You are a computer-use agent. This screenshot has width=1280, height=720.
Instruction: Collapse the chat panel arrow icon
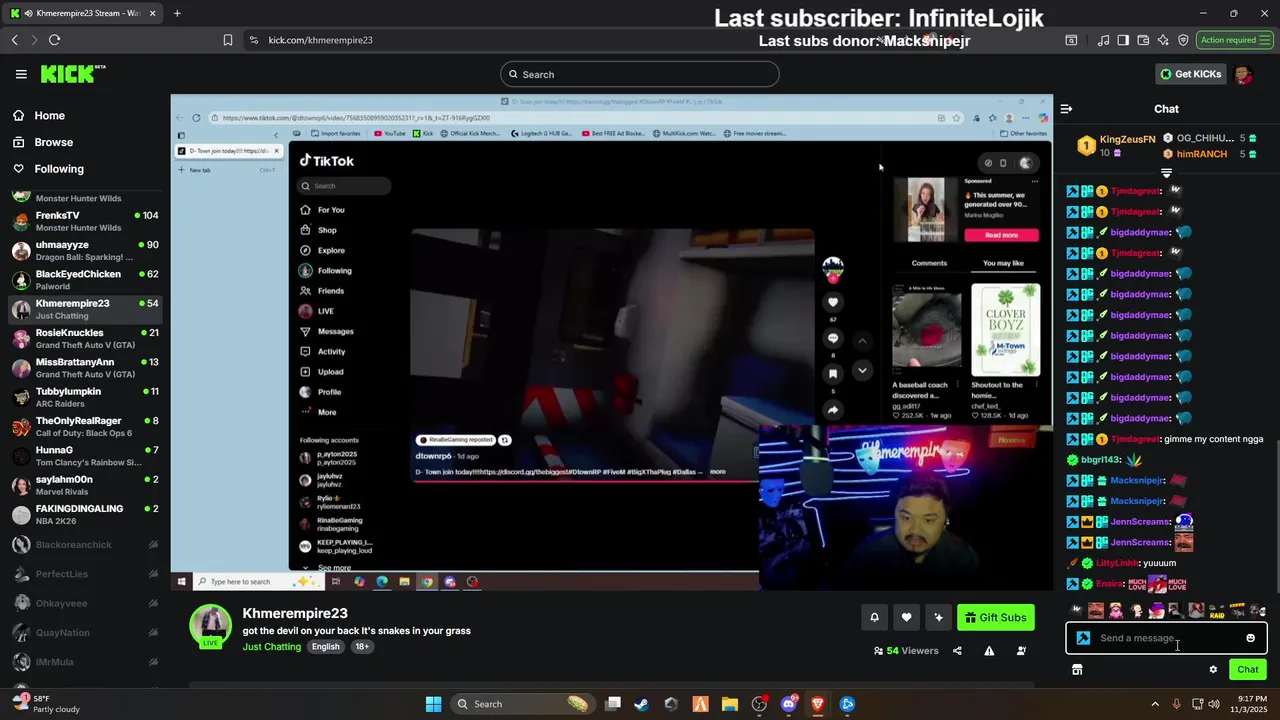(1066, 109)
